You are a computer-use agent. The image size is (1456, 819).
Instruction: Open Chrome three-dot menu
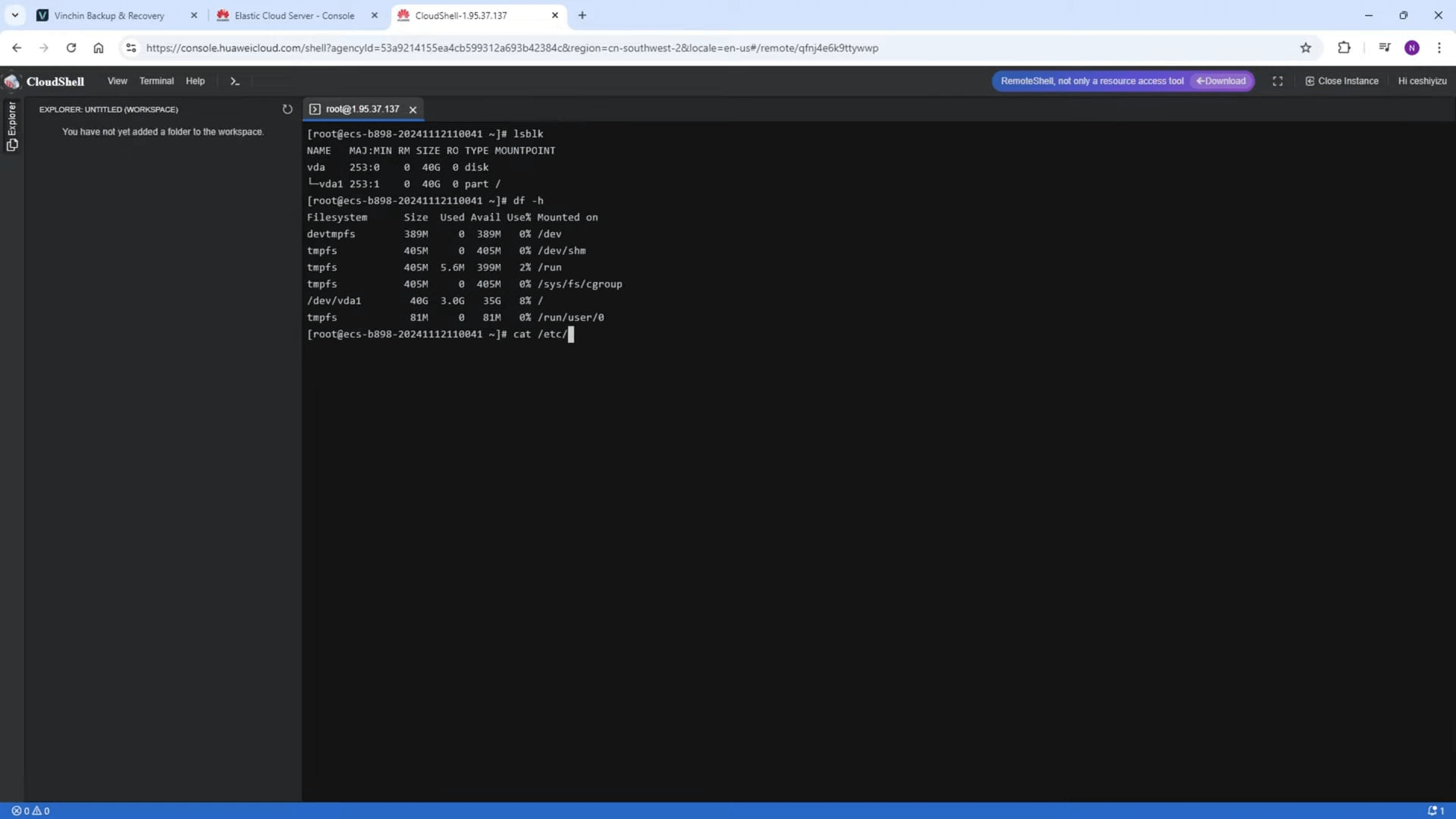pyautogui.click(x=1439, y=48)
